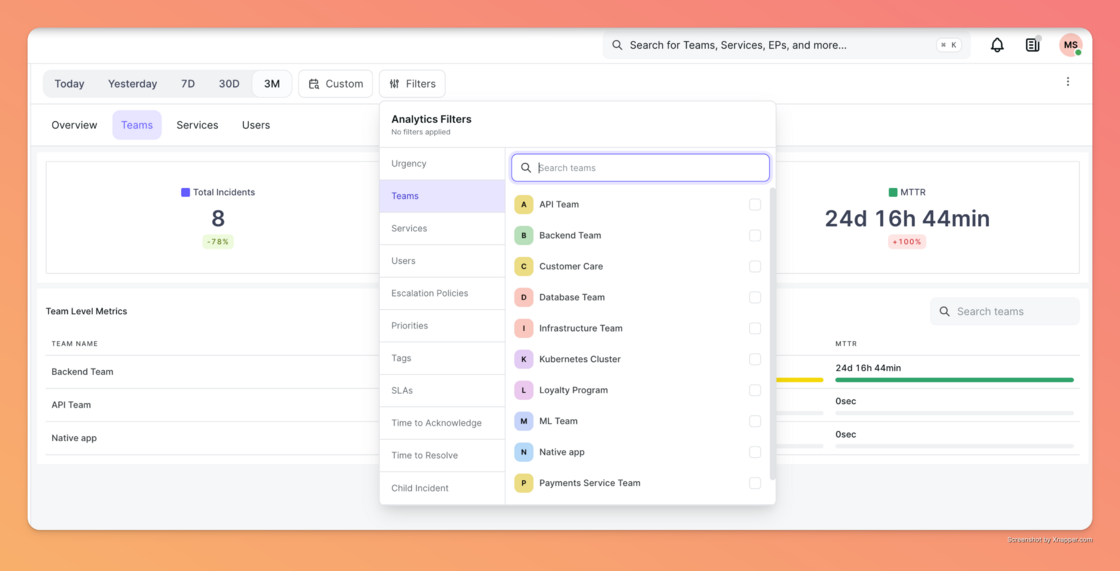
Task: Select the Tags filter category
Action: pyautogui.click(x=442, y=358)
